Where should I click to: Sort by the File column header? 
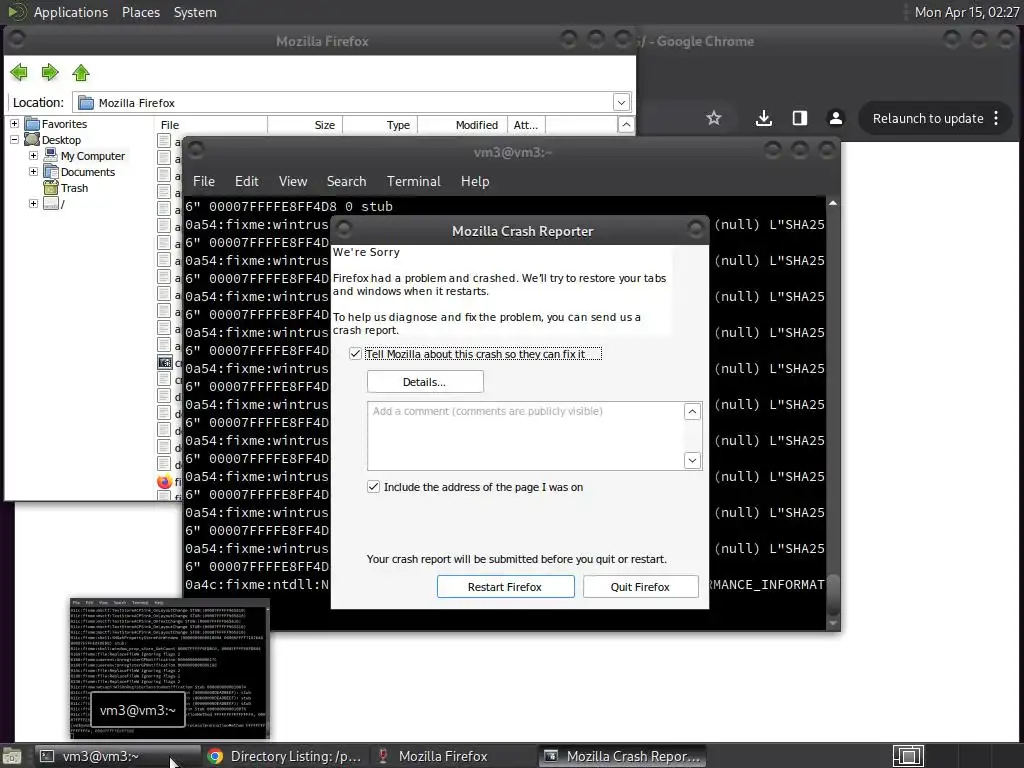pos(211,125)
